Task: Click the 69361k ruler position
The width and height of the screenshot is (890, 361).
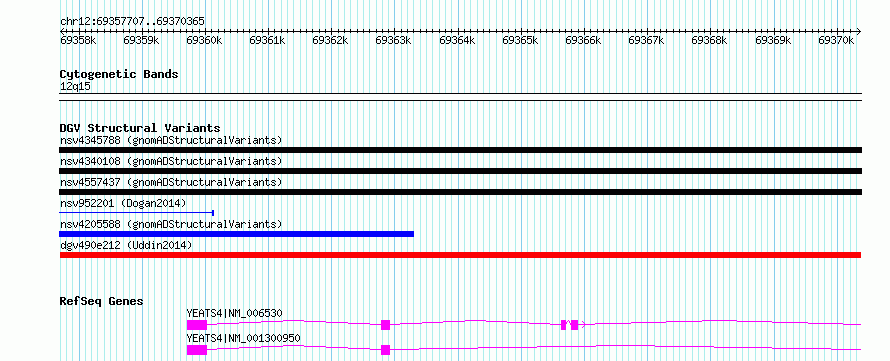Action: tap(267, 40)
